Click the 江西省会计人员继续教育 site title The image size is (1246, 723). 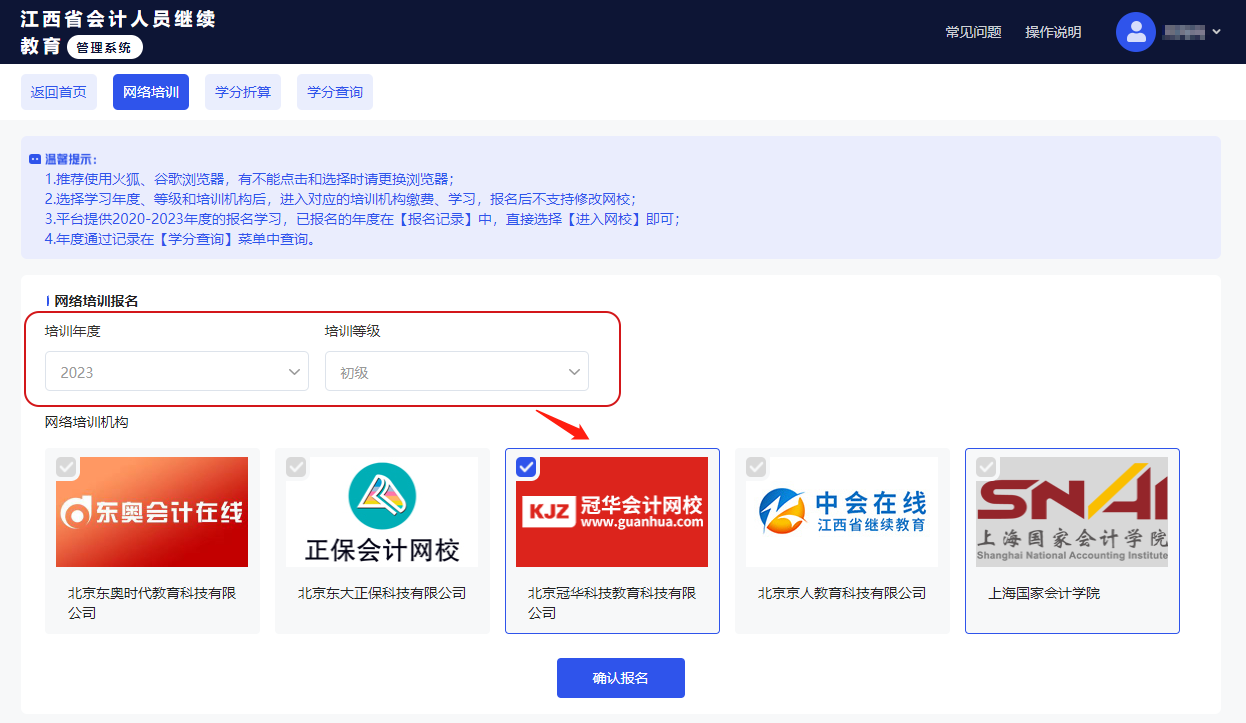(118, 32)
